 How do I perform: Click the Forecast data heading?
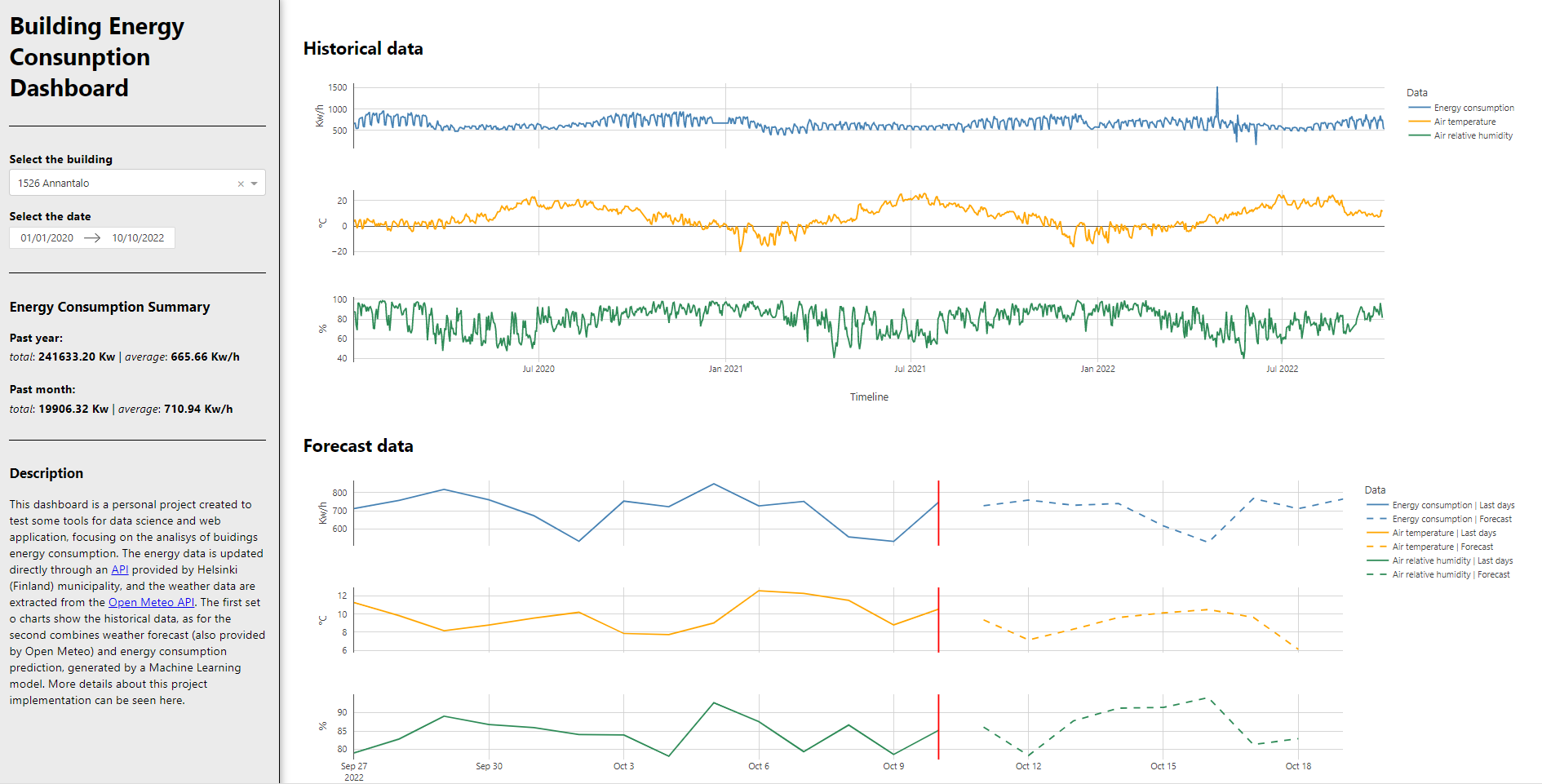tap(358, 446)
